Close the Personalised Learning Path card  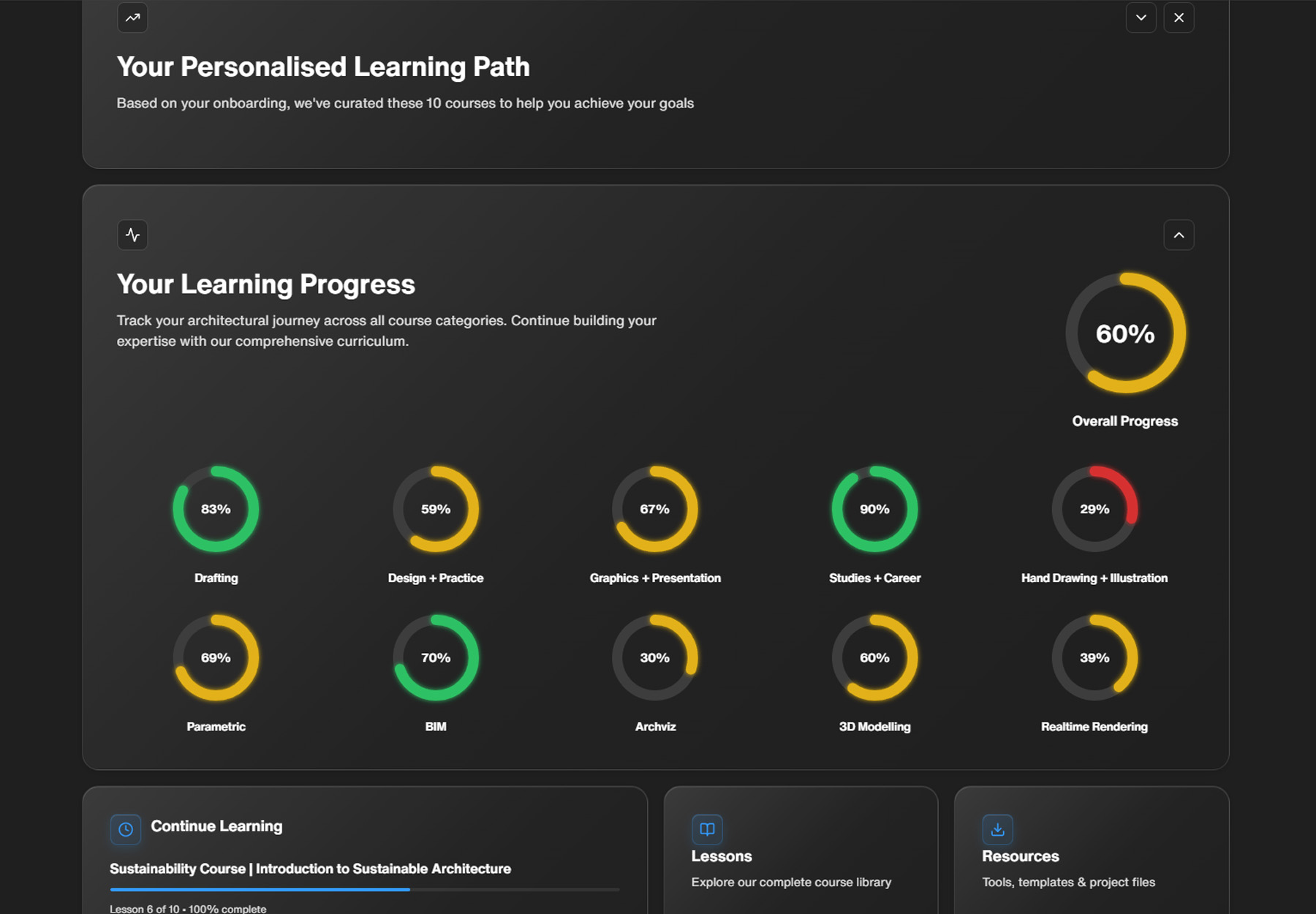click(x=1179, y=17)
